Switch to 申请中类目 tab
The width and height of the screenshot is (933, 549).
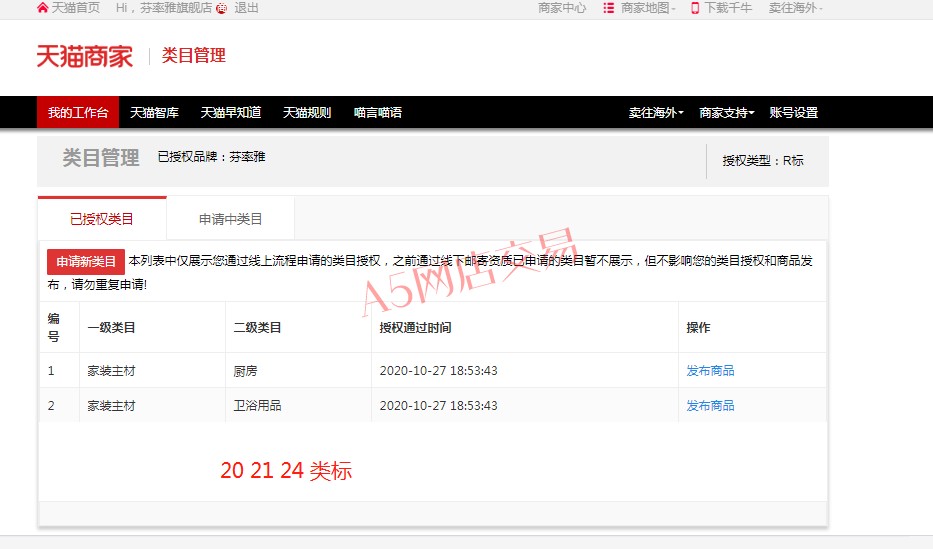[230, 219]
